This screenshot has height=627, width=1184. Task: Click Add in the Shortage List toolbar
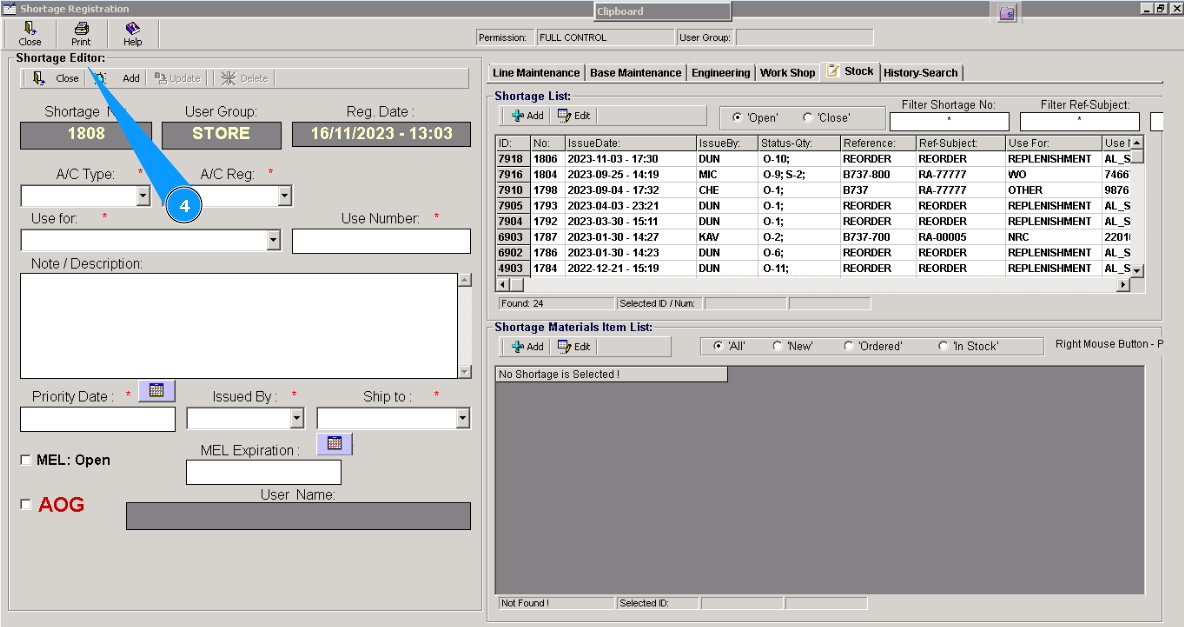click(527, 116)
